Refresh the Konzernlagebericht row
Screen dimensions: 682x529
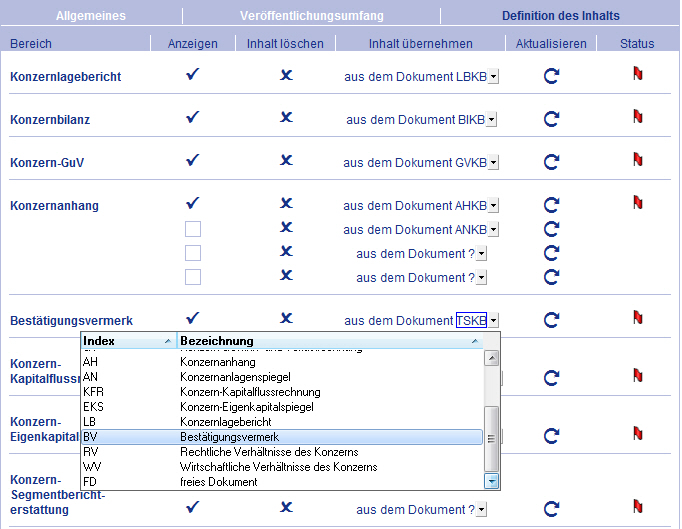pyautogui.click(x=552, y=76)
